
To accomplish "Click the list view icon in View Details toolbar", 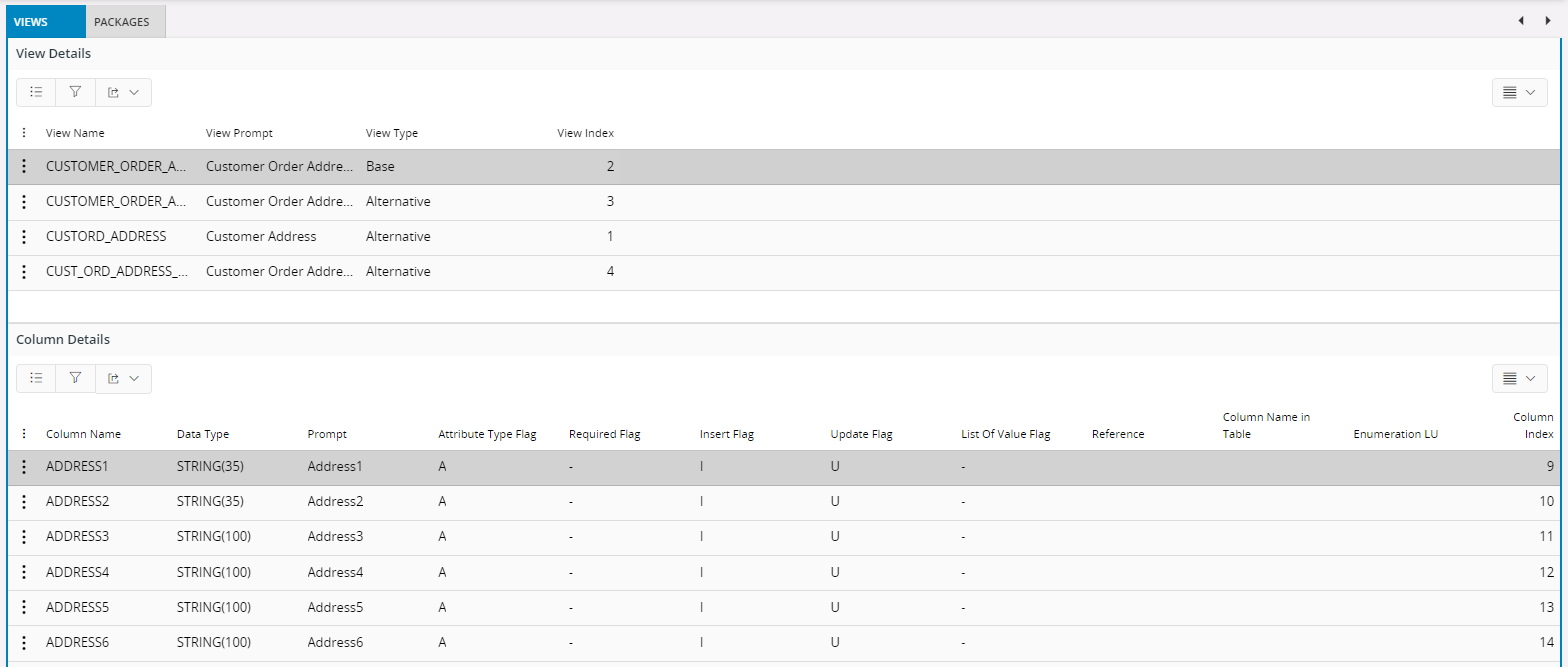I will (x=36, y=92).
